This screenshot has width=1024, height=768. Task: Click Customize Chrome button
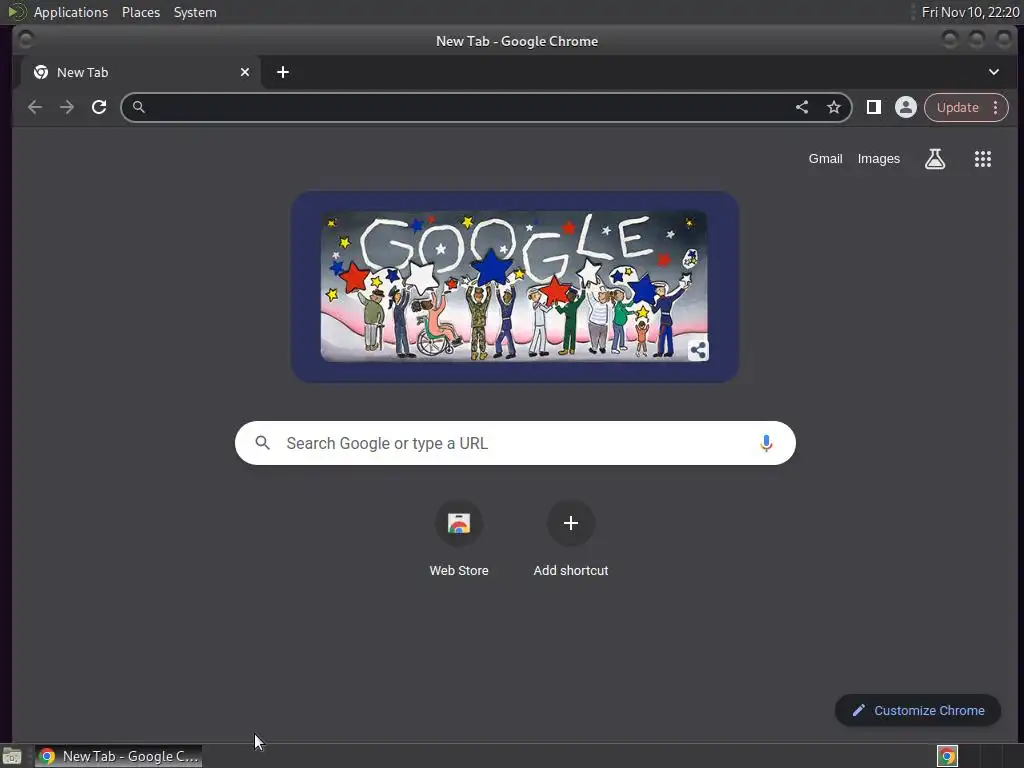pyautogui.click(x=918, y=711)
